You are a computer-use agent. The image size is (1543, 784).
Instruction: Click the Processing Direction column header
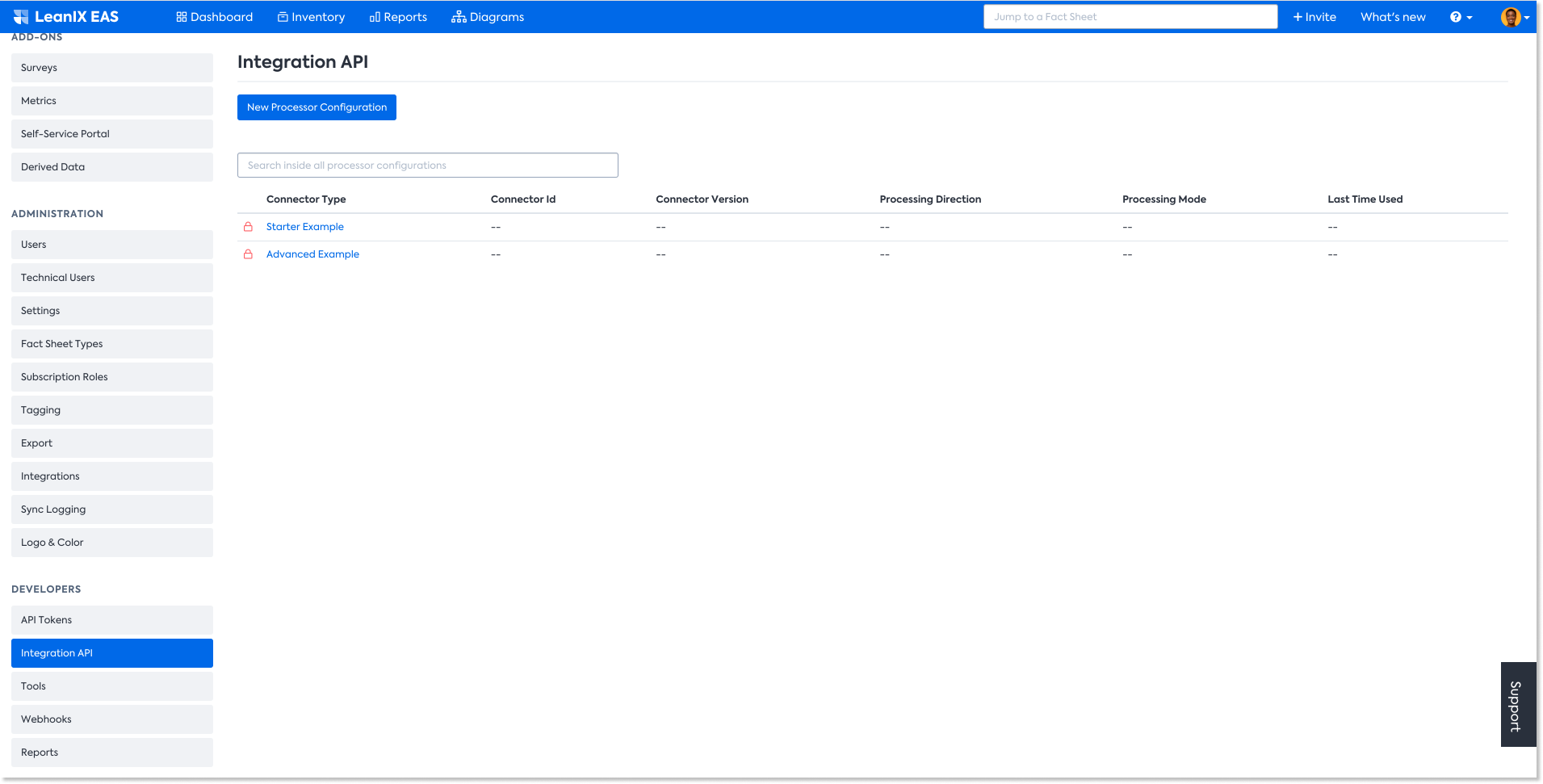point(930,199)
